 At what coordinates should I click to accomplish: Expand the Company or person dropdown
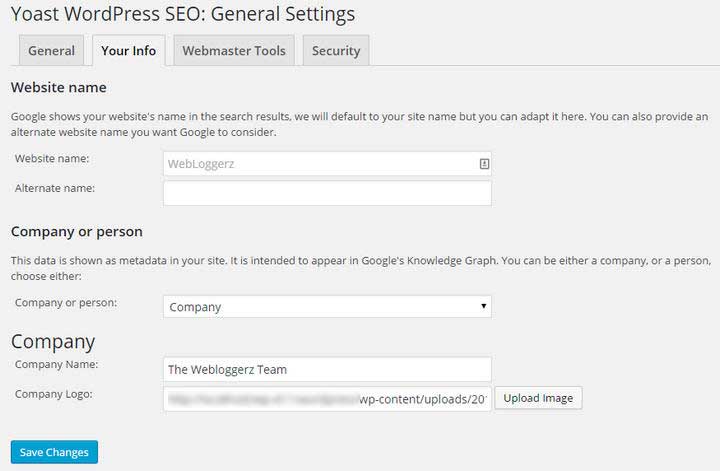(x=327, y=307)
